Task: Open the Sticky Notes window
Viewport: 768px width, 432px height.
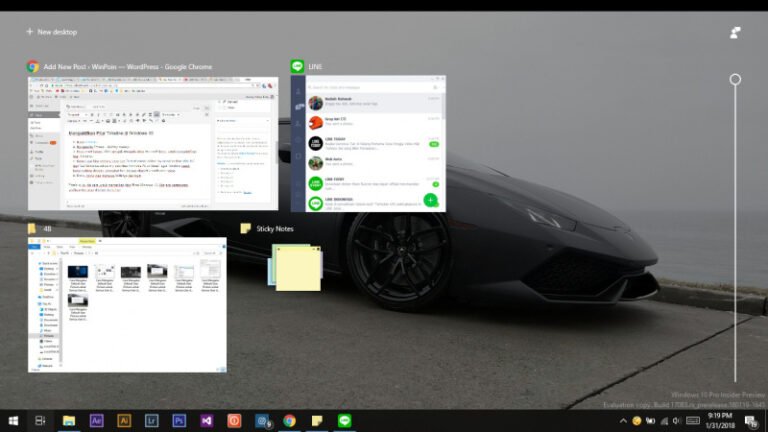Action: point(294,266)
